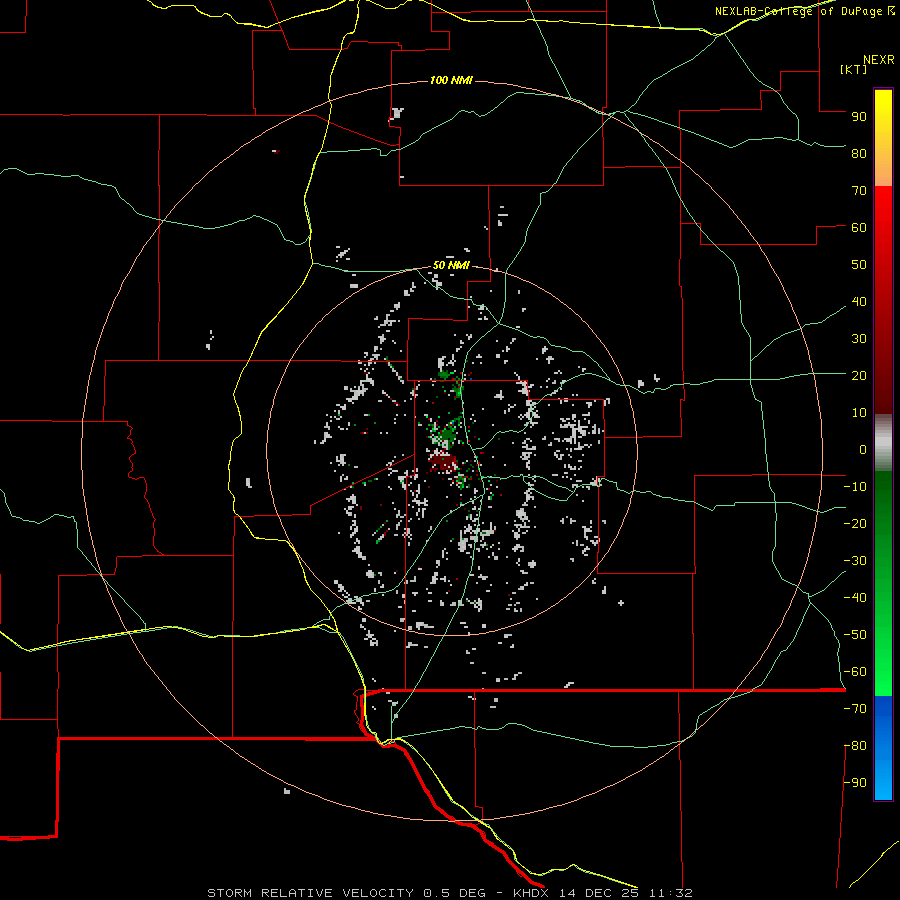Click the positive 20 value on the velocity scale
The image size is (900, 900).
click(859, 375)
